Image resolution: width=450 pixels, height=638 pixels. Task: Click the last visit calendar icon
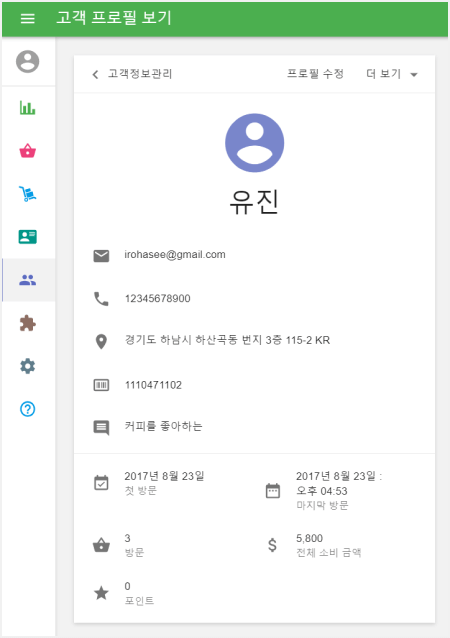pyautogui.click(x=273, y=490)
